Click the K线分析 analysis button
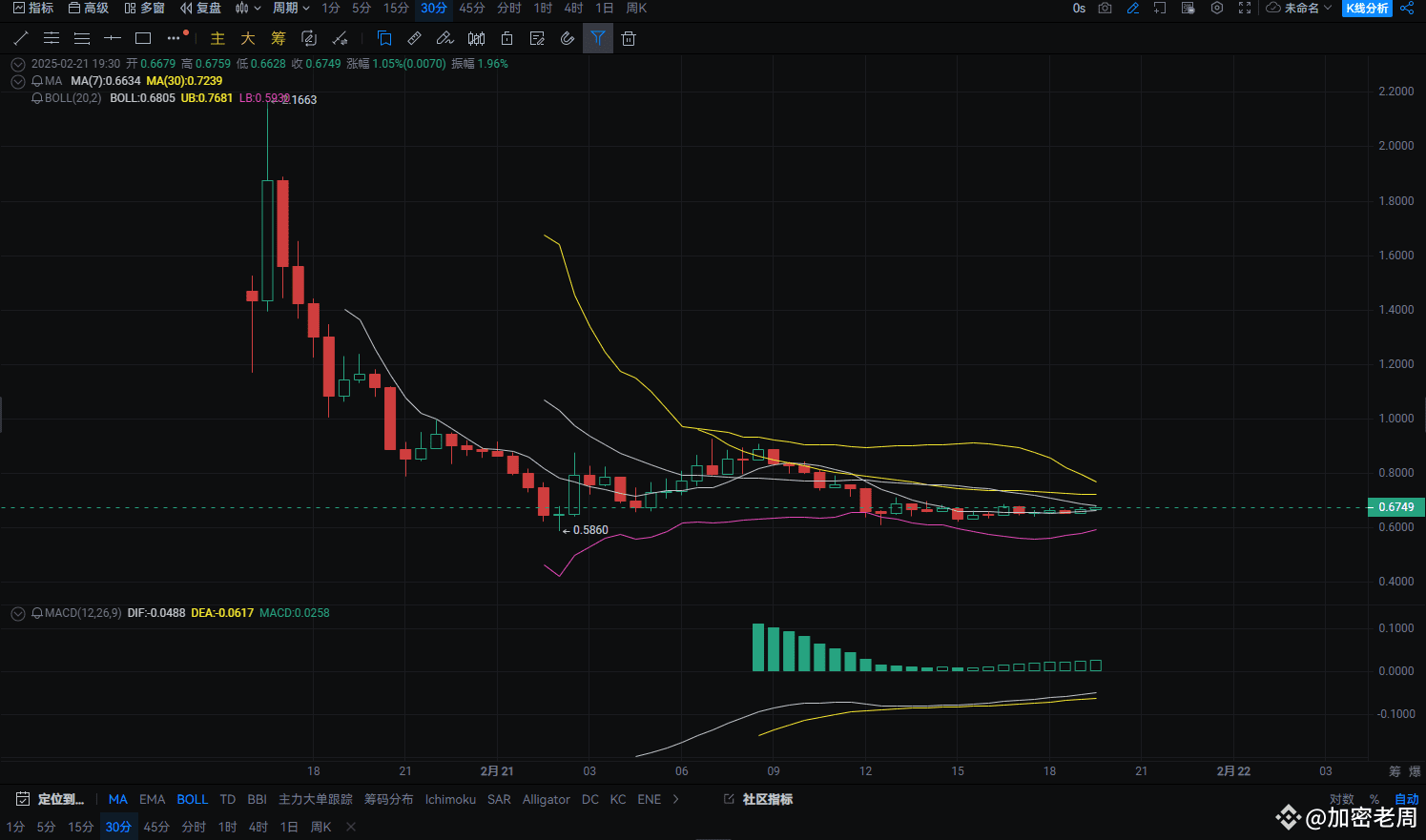The width and height of the screenshot is (1426, 840). (x=1367, y=8)
